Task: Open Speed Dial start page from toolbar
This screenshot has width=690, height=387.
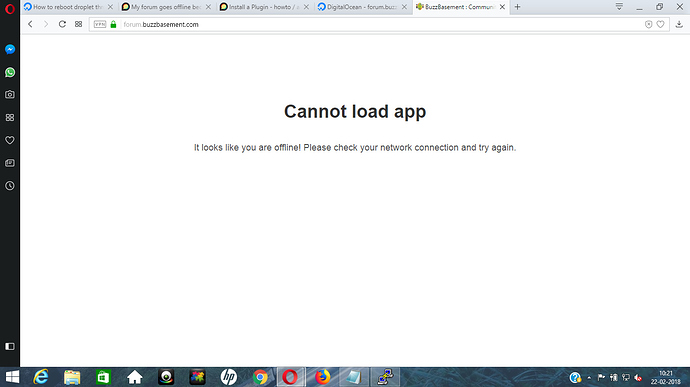Action: 78,24
